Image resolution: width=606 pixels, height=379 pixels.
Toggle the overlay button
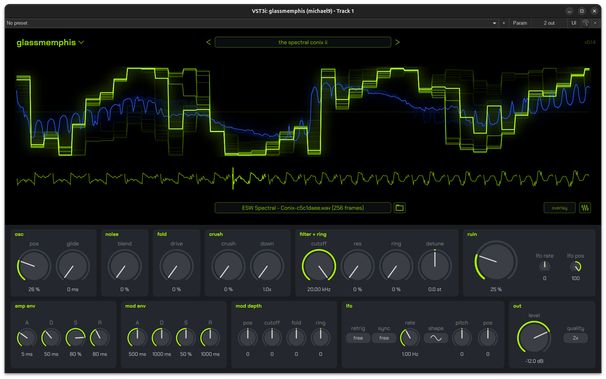(559, 208)
